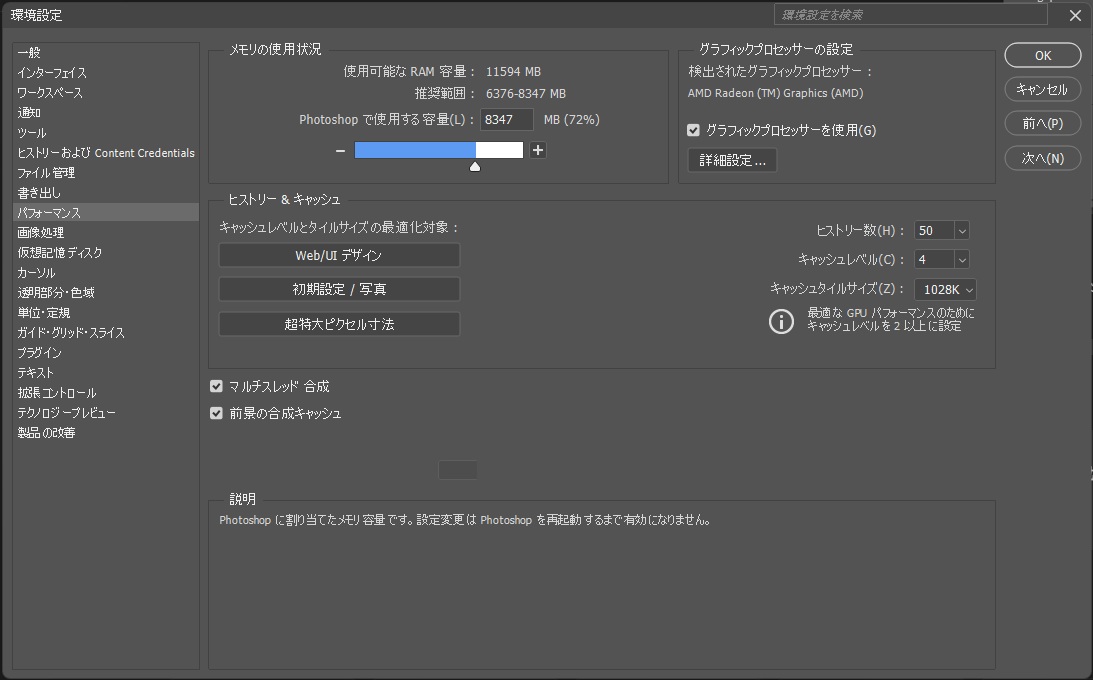The width and height of the screenshot is (1093, 680).
Task: Click the text AMD Radeon (TM) Graphics (AMD)
Action: click(775, 93)
